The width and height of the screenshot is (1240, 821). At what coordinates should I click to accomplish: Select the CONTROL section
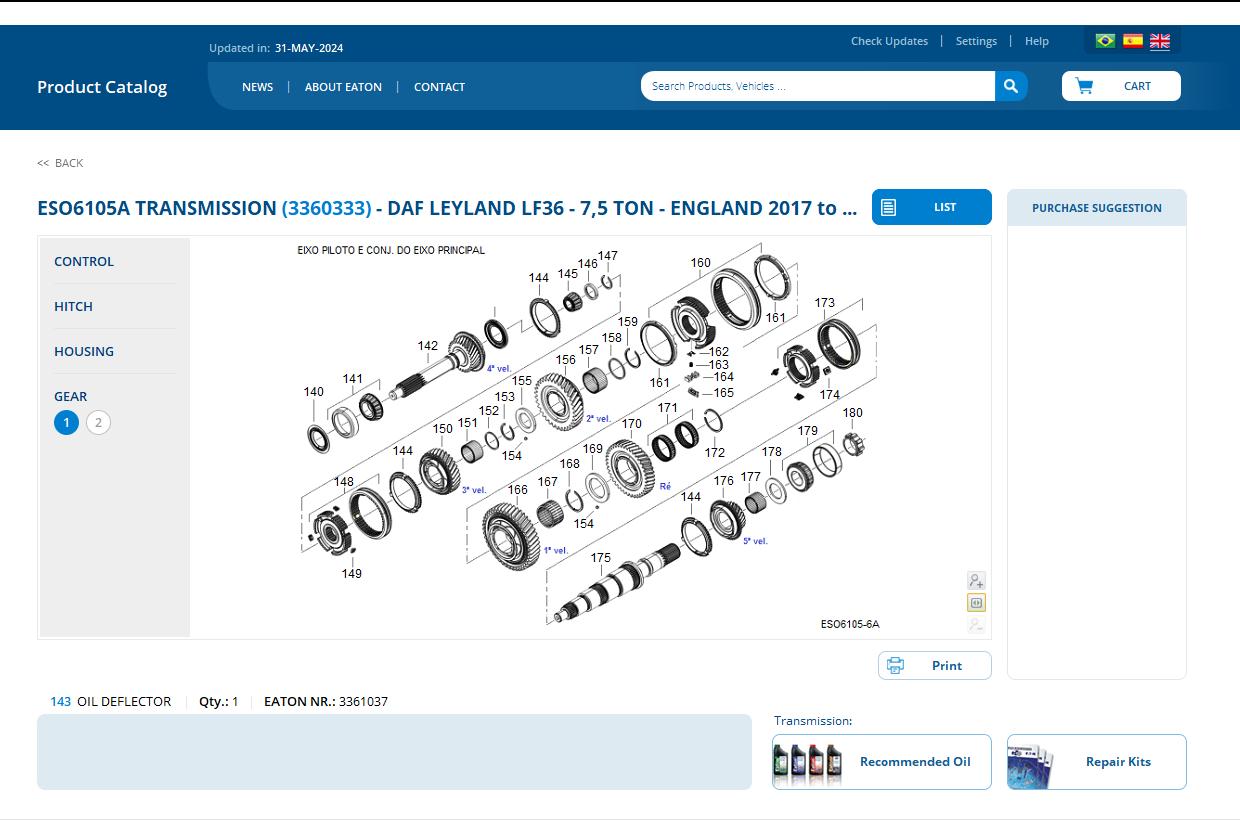coord(84,261)
